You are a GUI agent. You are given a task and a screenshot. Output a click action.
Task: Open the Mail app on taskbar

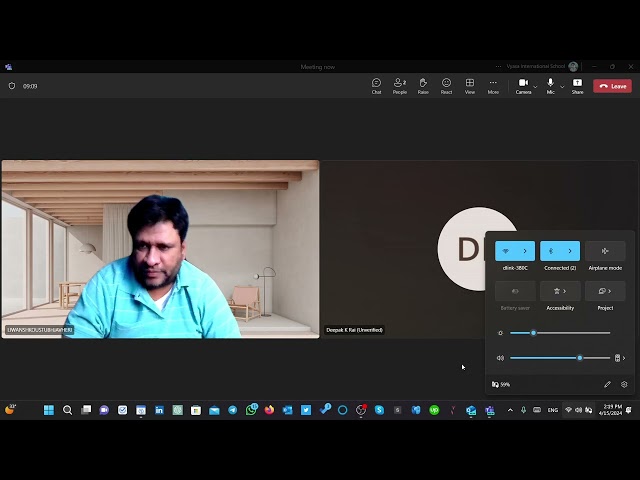[214, 410]
